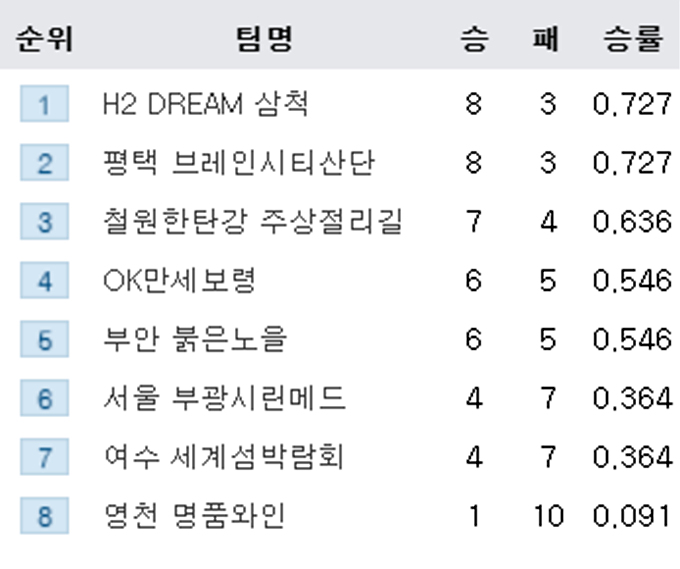Viewport: 680px width, 569px height.
Task: Click the rank 4 badge
Action: [x=44, y=280]
